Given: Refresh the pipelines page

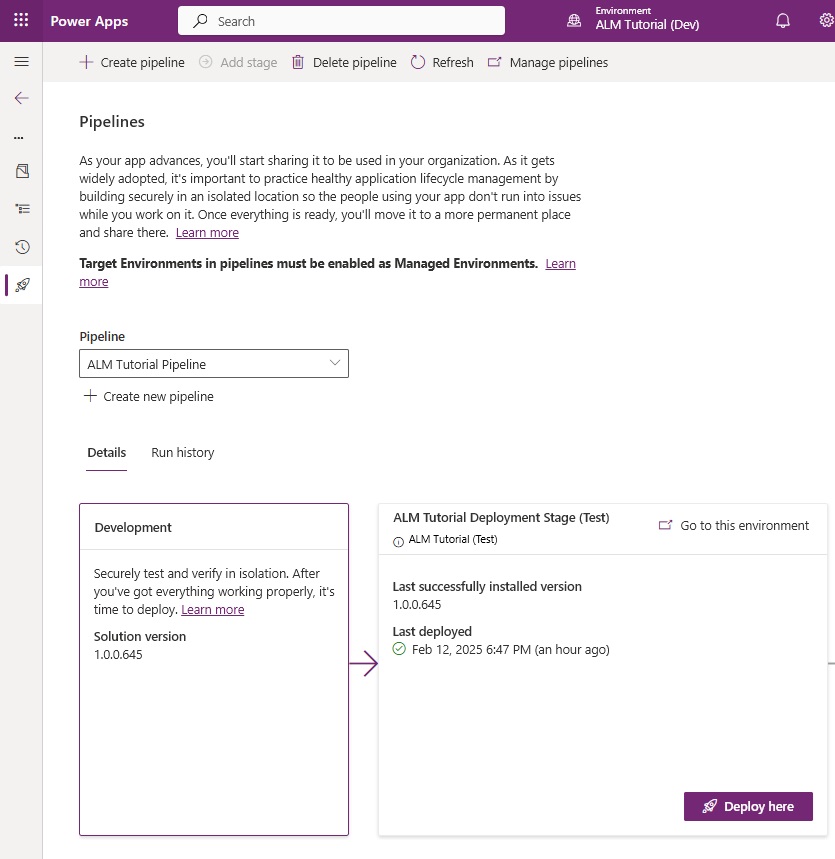Looking at the screenshot, I should [x=442, y=62].
